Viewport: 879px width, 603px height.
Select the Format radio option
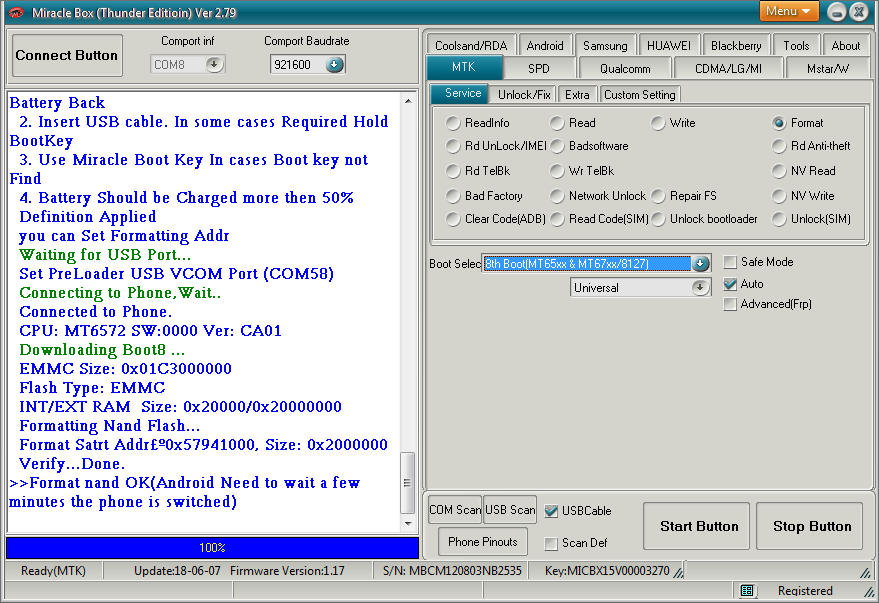coord(779,123)
